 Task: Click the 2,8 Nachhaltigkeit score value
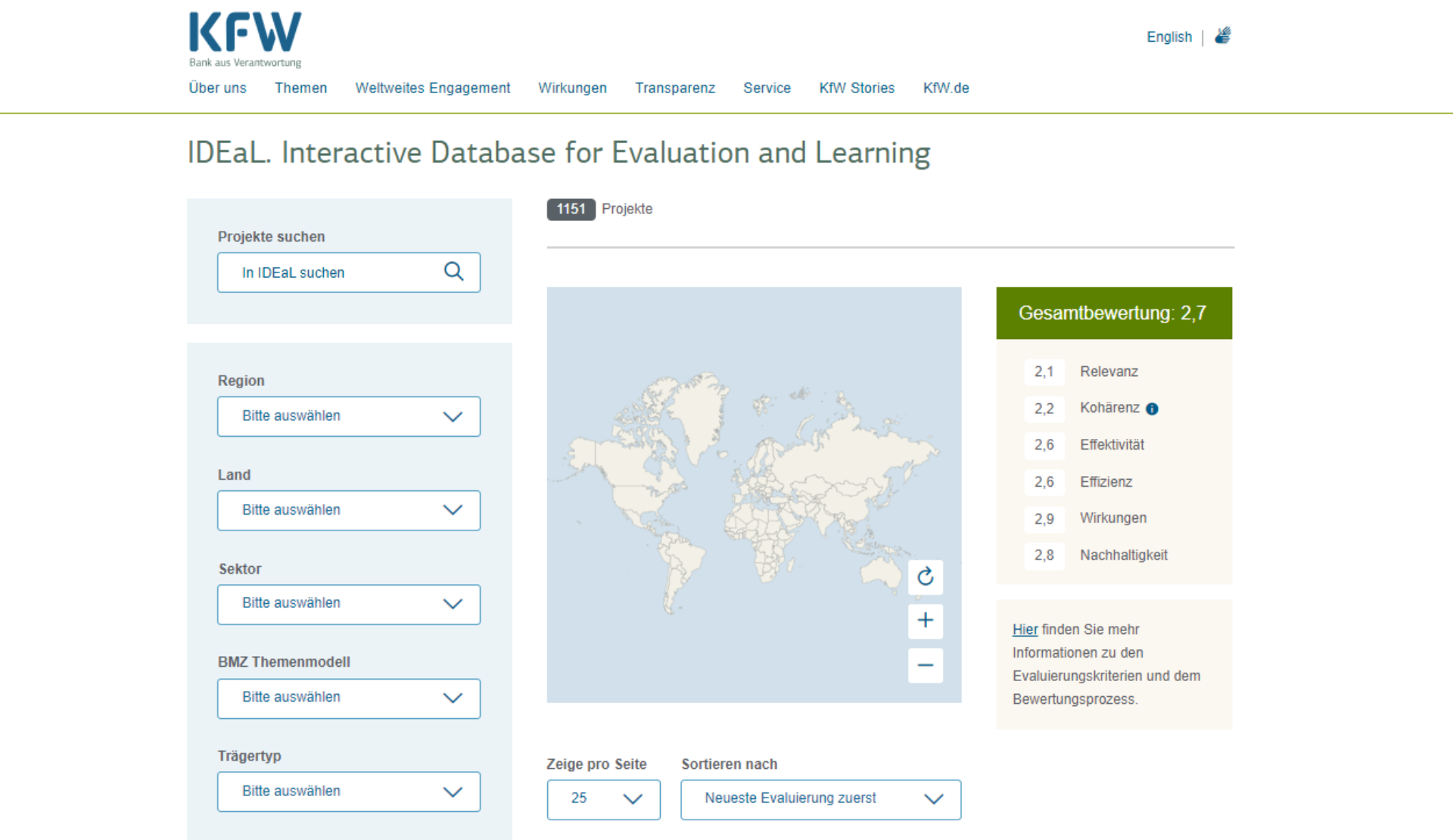point(1044,555)
